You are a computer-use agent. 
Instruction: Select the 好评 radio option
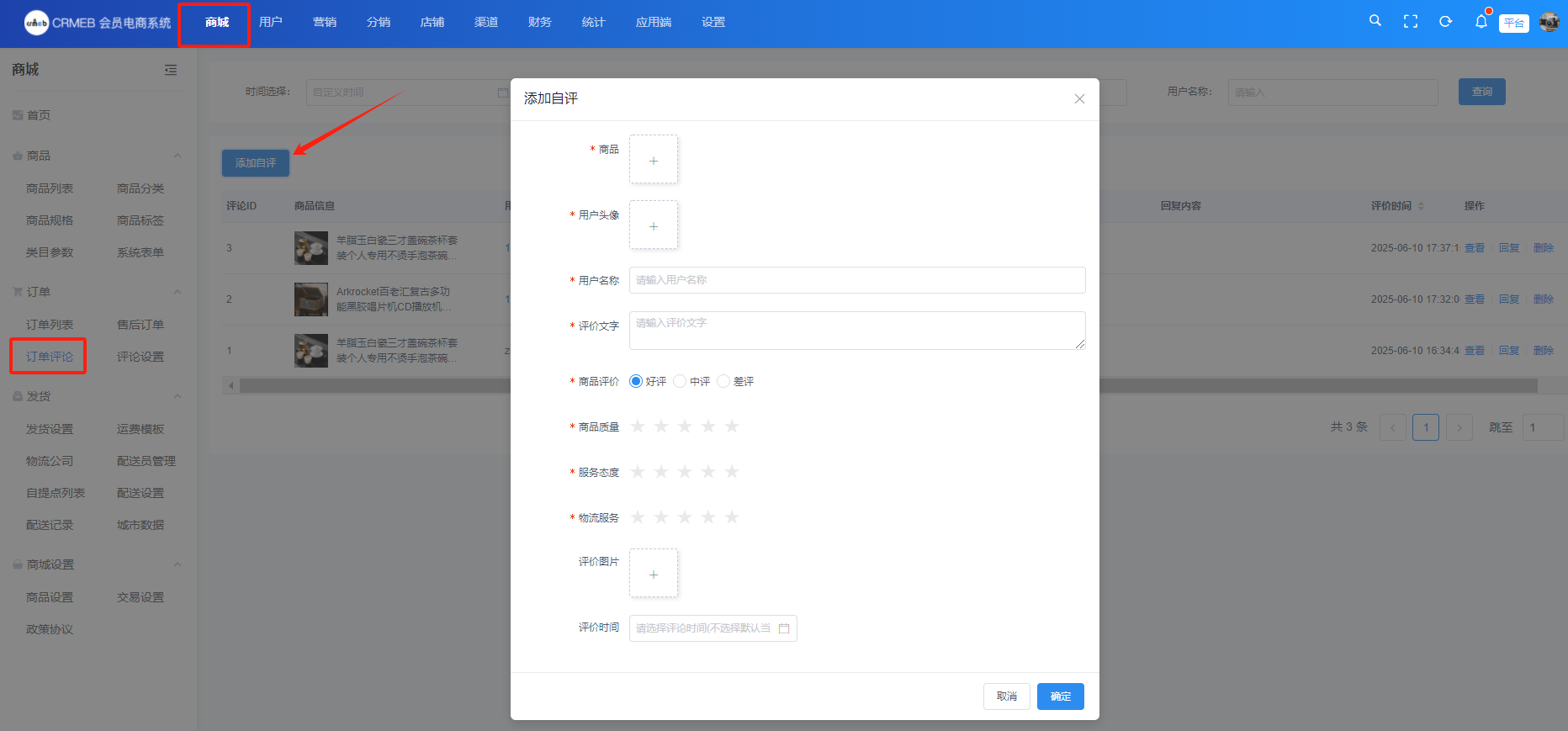[x=637, y=382]
